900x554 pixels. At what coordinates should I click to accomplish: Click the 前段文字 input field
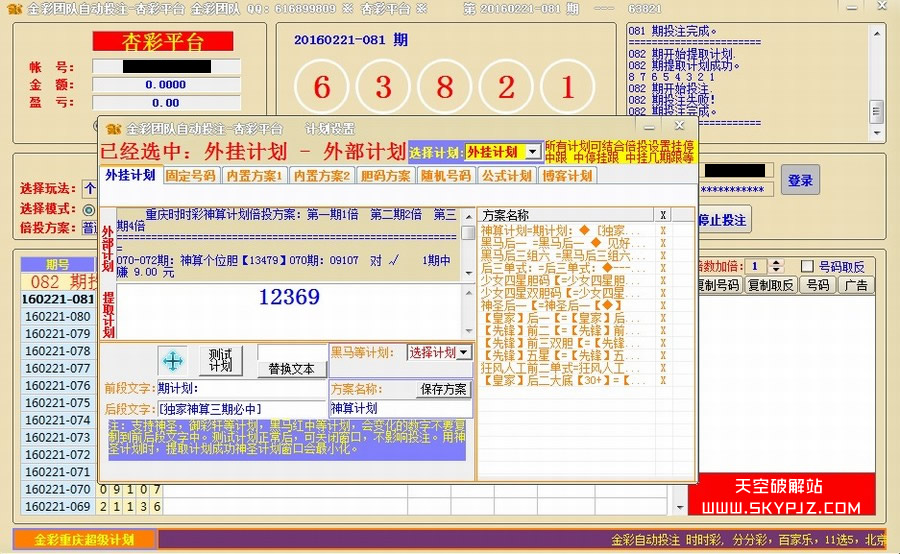coord(241,389)
